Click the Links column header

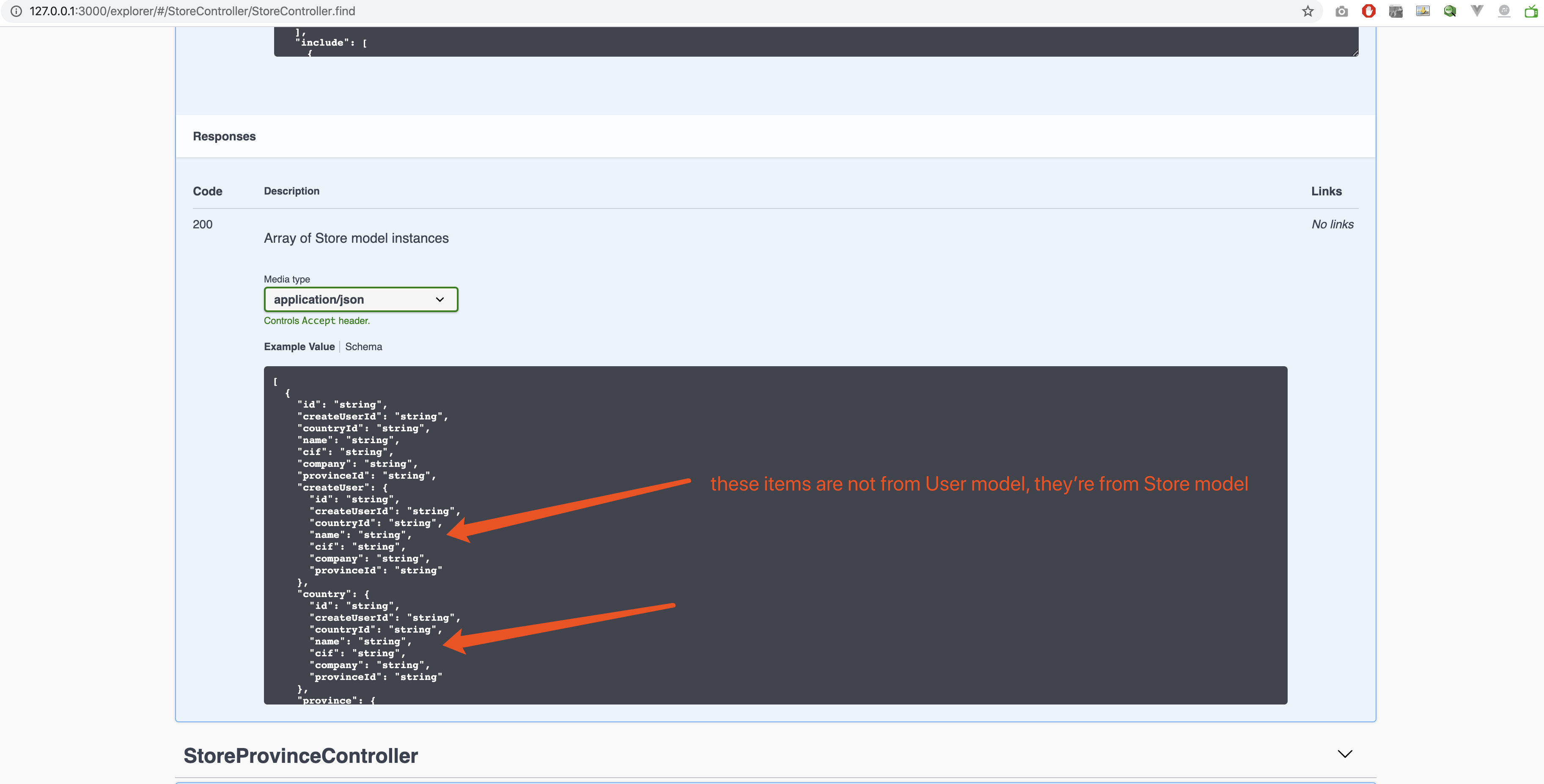pyautogui.click(x=1326, y=191)
